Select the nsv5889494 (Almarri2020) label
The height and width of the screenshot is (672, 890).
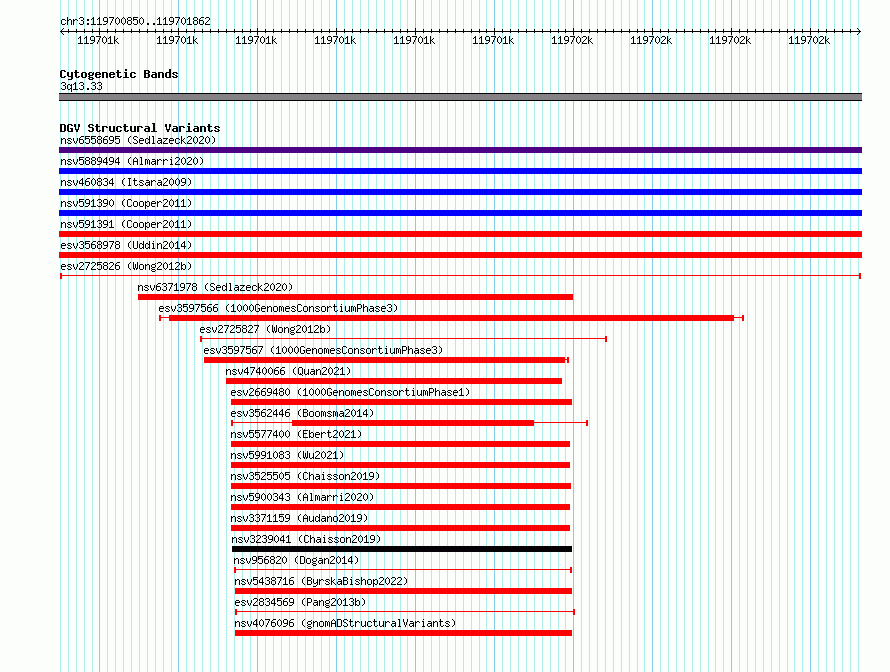(x=132, y=161)
